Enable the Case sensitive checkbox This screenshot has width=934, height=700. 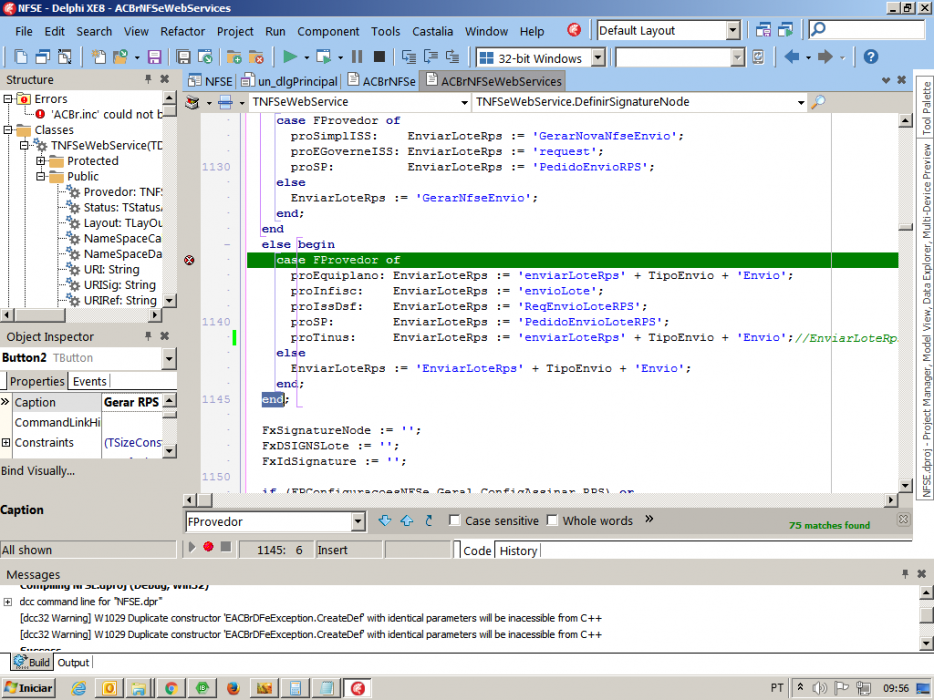[454, 521]
